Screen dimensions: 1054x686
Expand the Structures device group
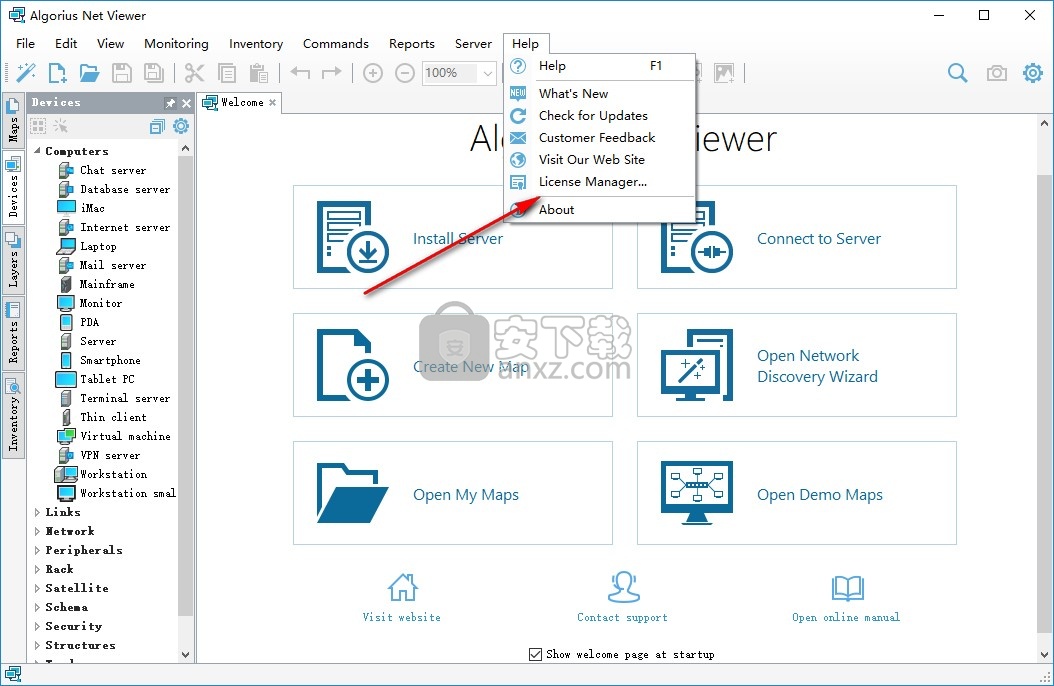click(x=37, y=645)
